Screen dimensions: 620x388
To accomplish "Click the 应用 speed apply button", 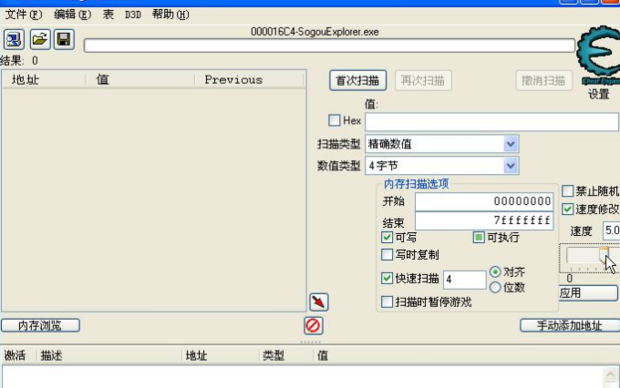I will [x=588, y=293].
